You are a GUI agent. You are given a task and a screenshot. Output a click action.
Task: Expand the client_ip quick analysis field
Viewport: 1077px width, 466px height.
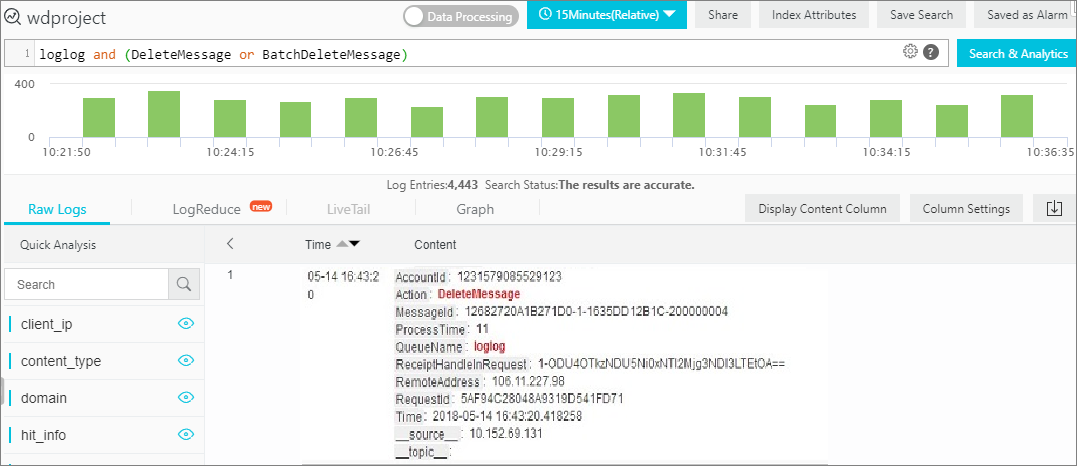pos(47,324)
